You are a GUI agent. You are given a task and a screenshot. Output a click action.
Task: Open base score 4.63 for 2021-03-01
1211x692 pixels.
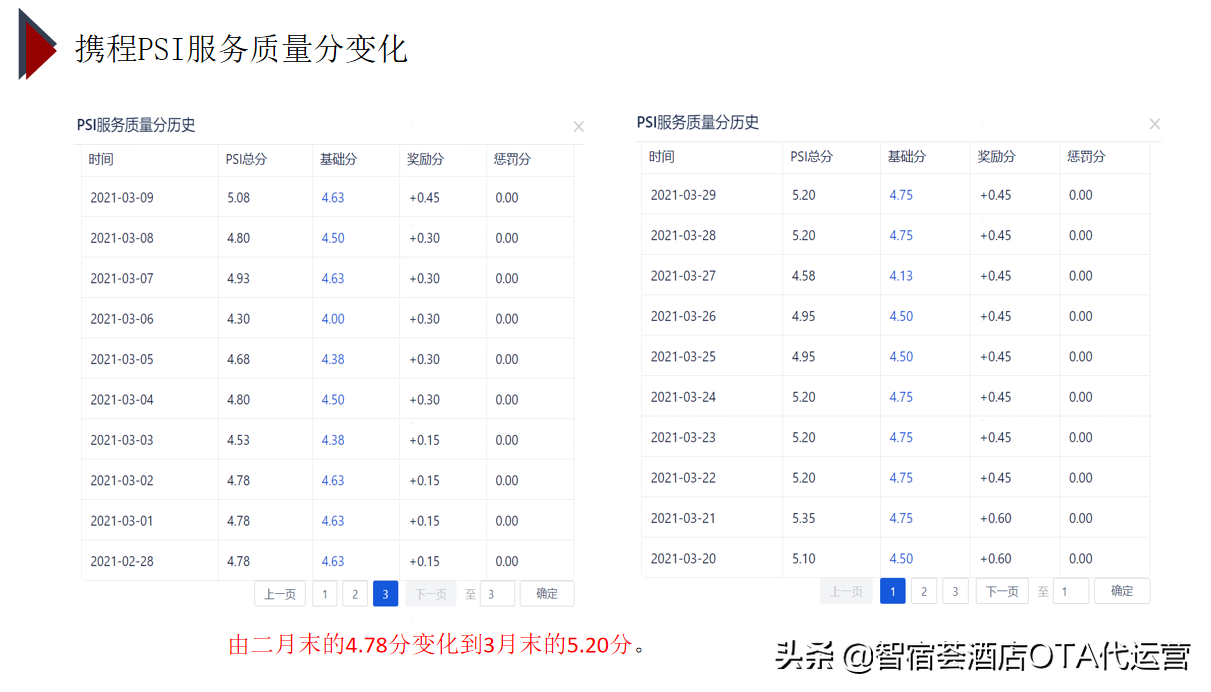tap(333, 521)
